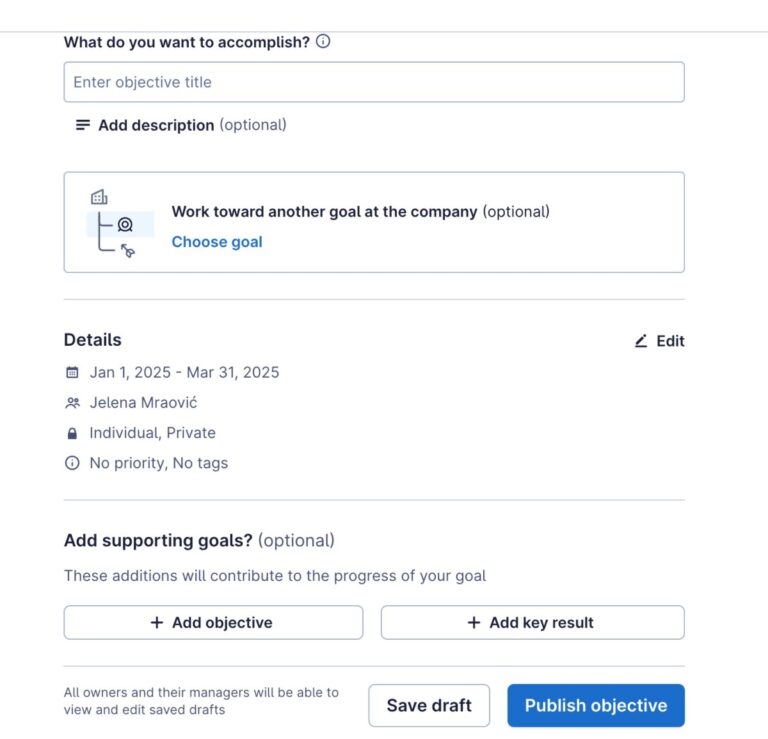Click the Individual, Private visibility text
Image resolution: width=768 pixels, height=739 pixels.
tap(152, 433)
